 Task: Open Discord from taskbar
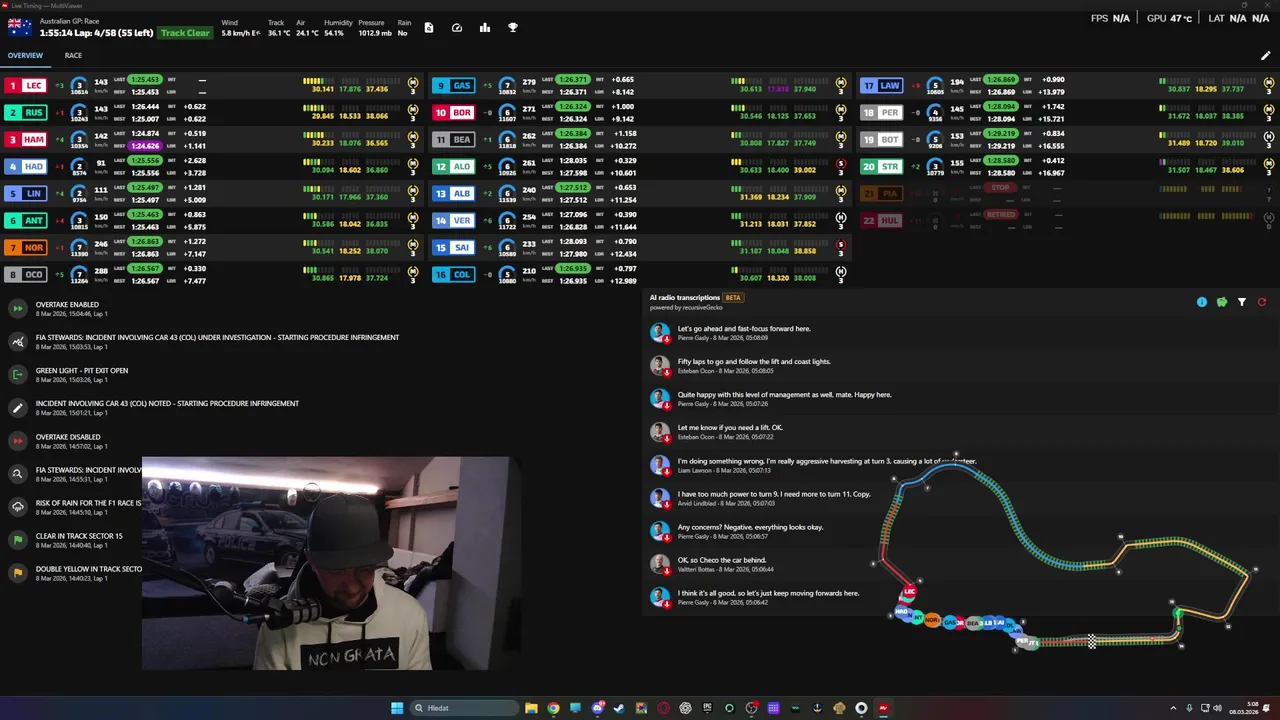[597, 708]
